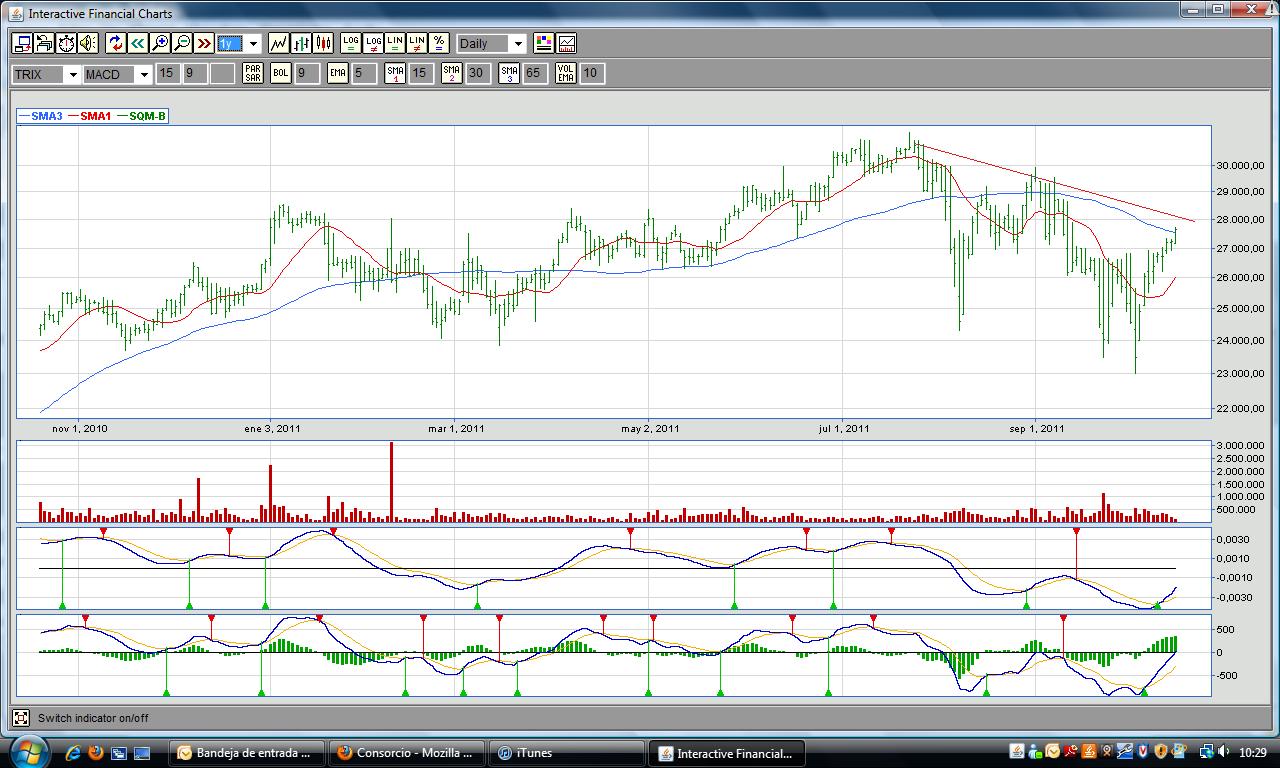Screen dimensions: 1280x768
Task: Click the sound speaker icon
Action: coord(88,43)
